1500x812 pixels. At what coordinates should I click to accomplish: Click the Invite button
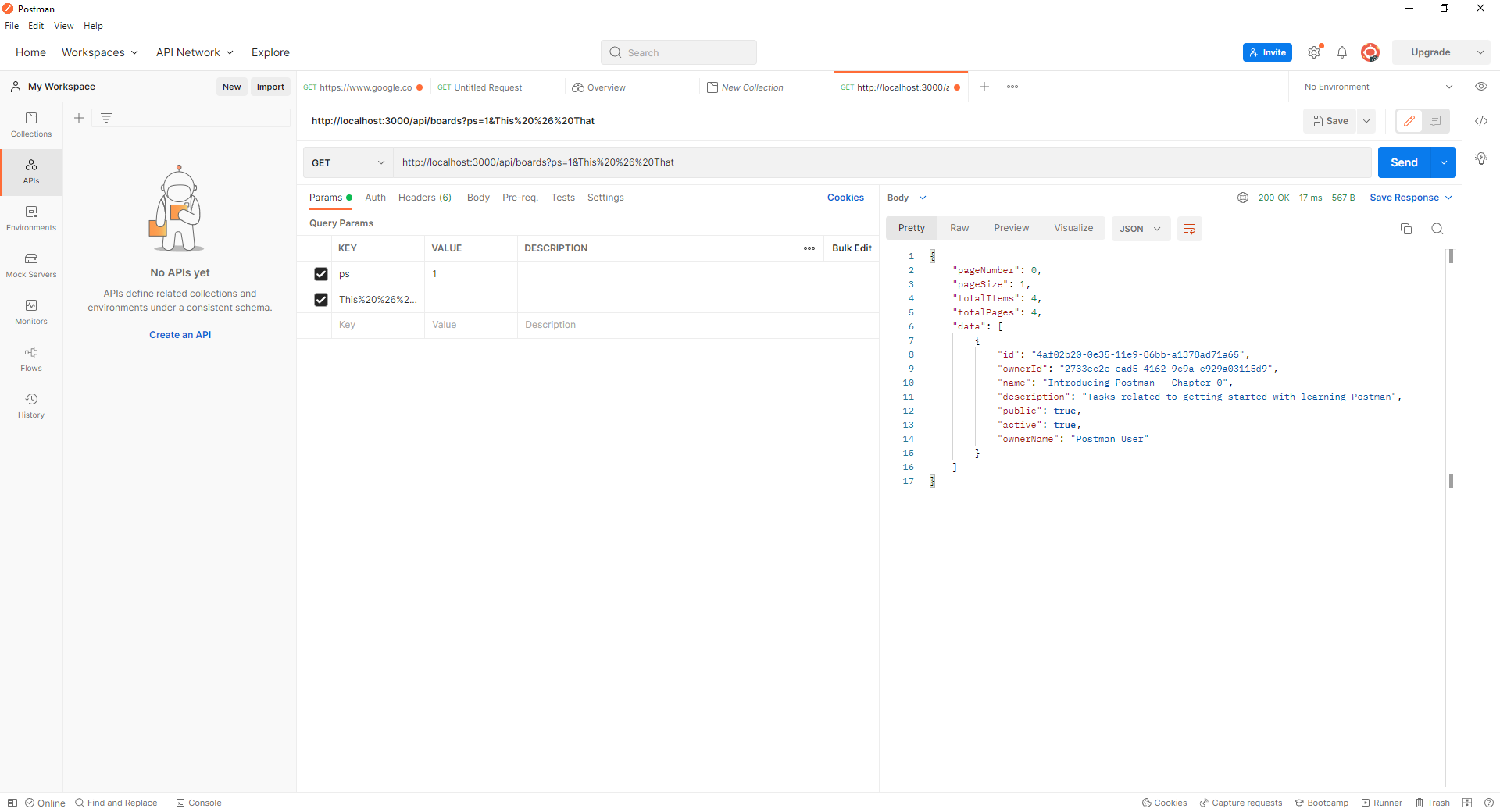click(x=1267, y=52)
